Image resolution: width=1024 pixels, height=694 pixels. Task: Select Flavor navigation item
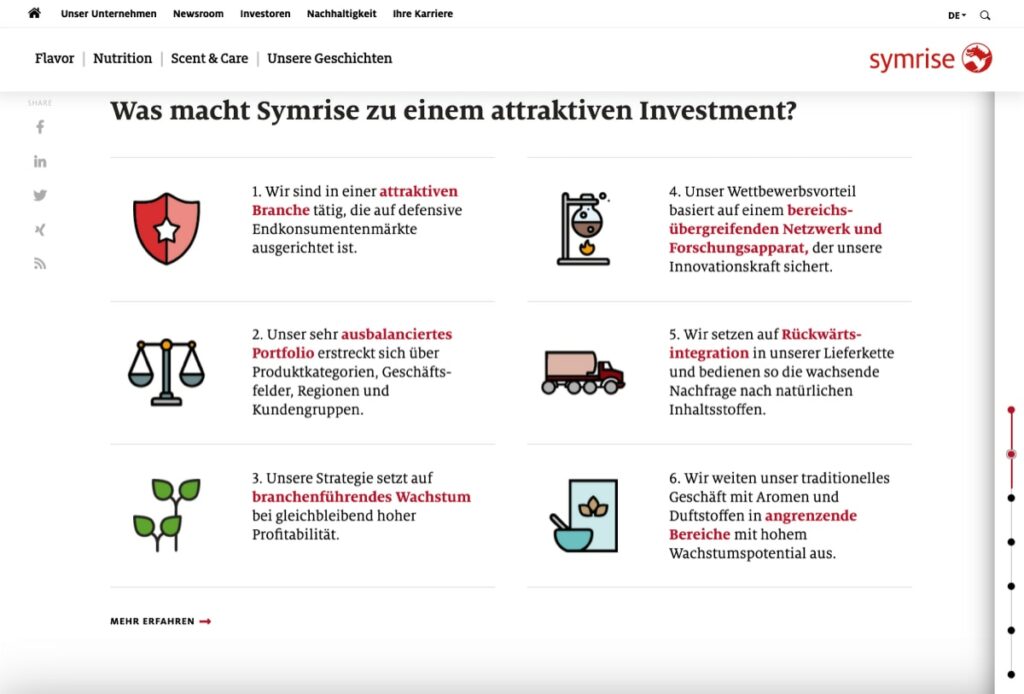[55, 59]
